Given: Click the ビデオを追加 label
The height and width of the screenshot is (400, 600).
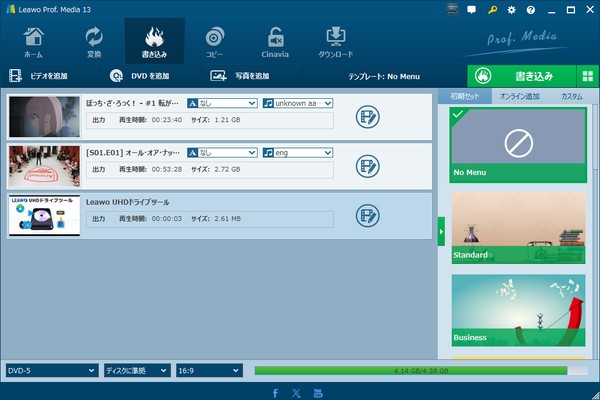Looking at the screenshot, I should point(49,76).
